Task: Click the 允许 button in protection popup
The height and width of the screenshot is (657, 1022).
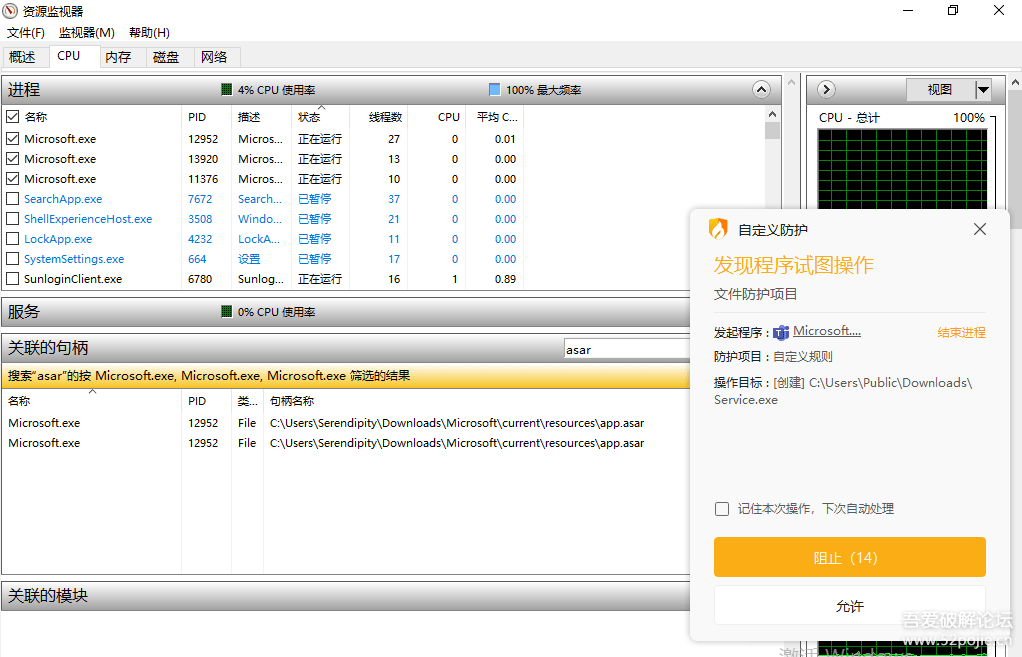Action: [849, 606]
